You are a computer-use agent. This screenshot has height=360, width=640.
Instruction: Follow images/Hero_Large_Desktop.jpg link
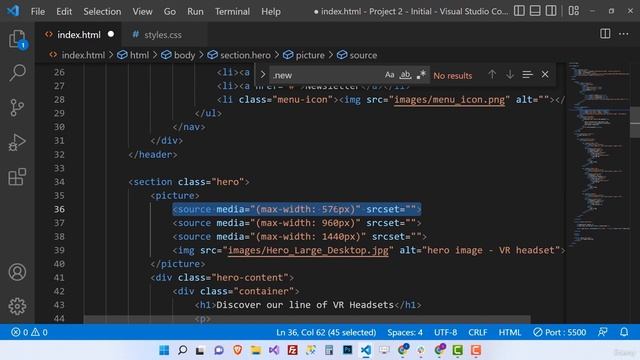click(x=308, y=250)
